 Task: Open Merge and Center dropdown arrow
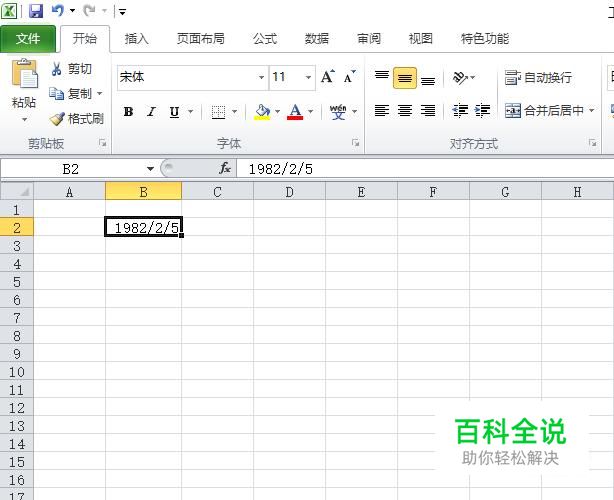(591, 110)
